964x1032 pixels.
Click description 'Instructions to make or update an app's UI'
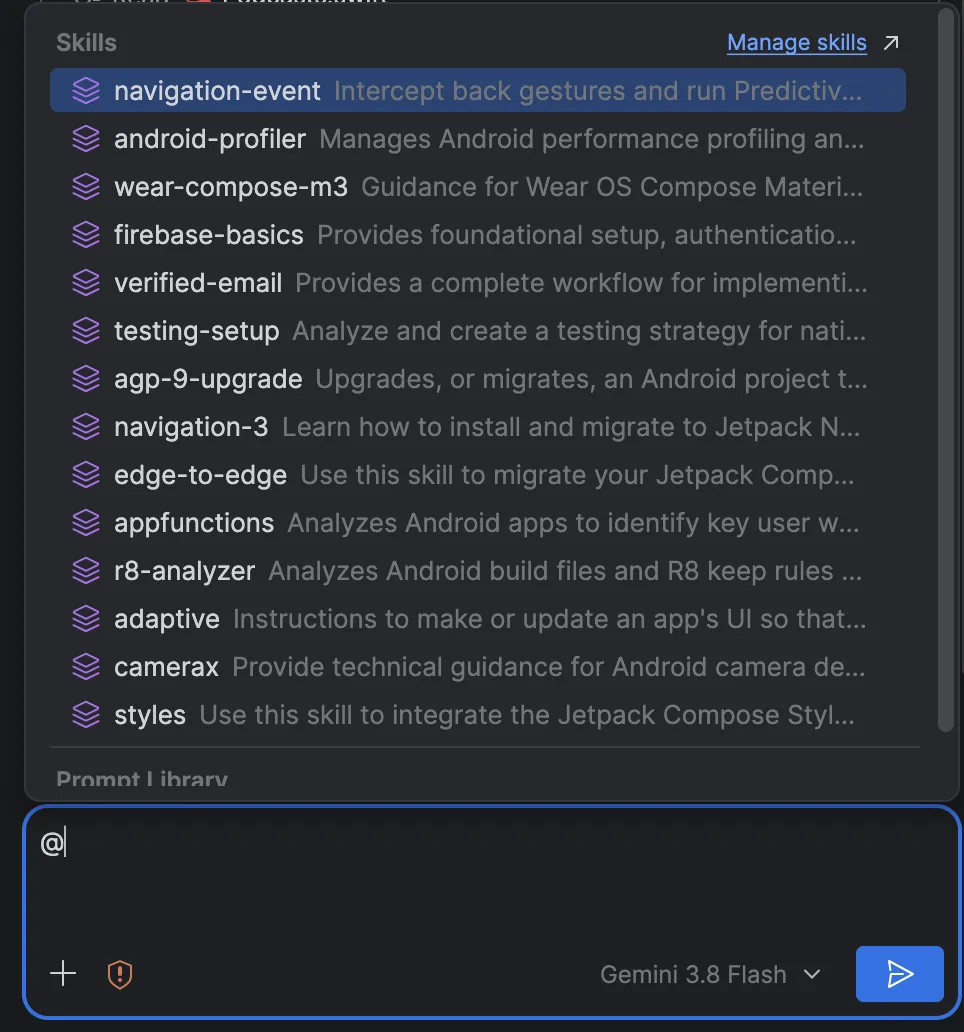492,619
